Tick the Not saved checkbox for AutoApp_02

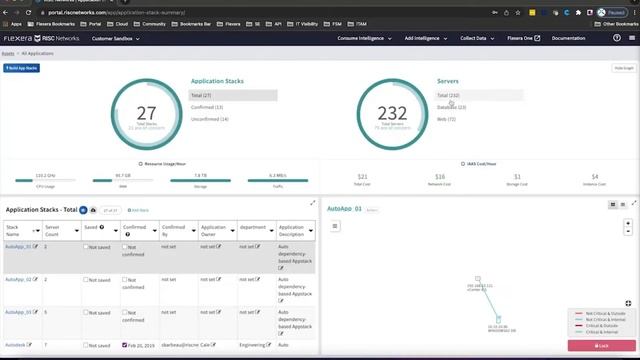pos(85,280)
